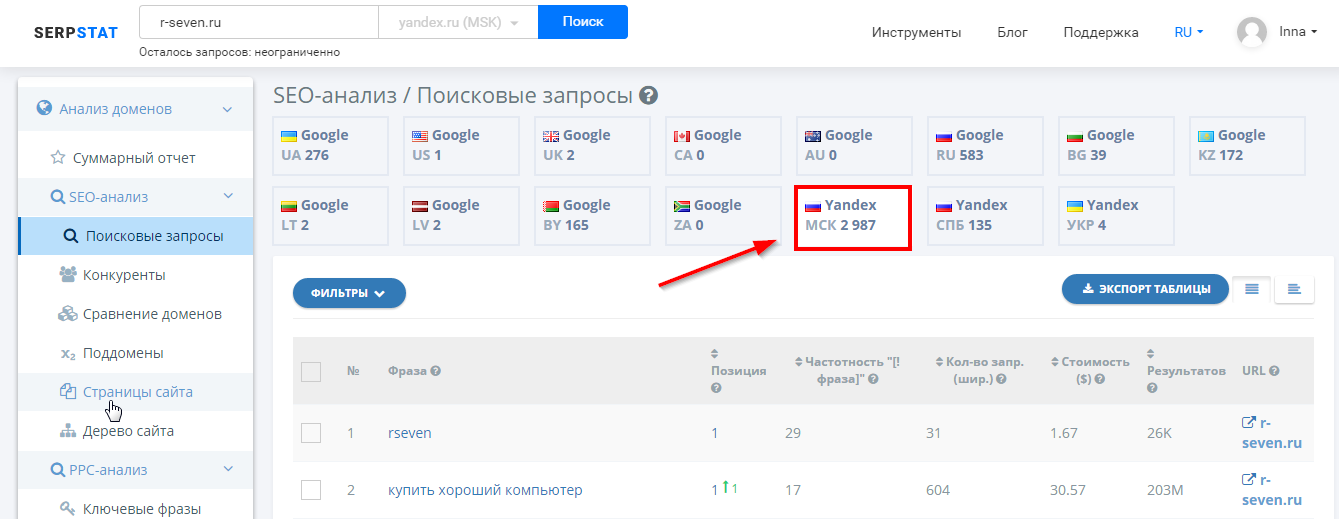Sort by the Результатов column
Image resolution: width=1339 pixels, height=519 pixels.
click(1186, 370)
